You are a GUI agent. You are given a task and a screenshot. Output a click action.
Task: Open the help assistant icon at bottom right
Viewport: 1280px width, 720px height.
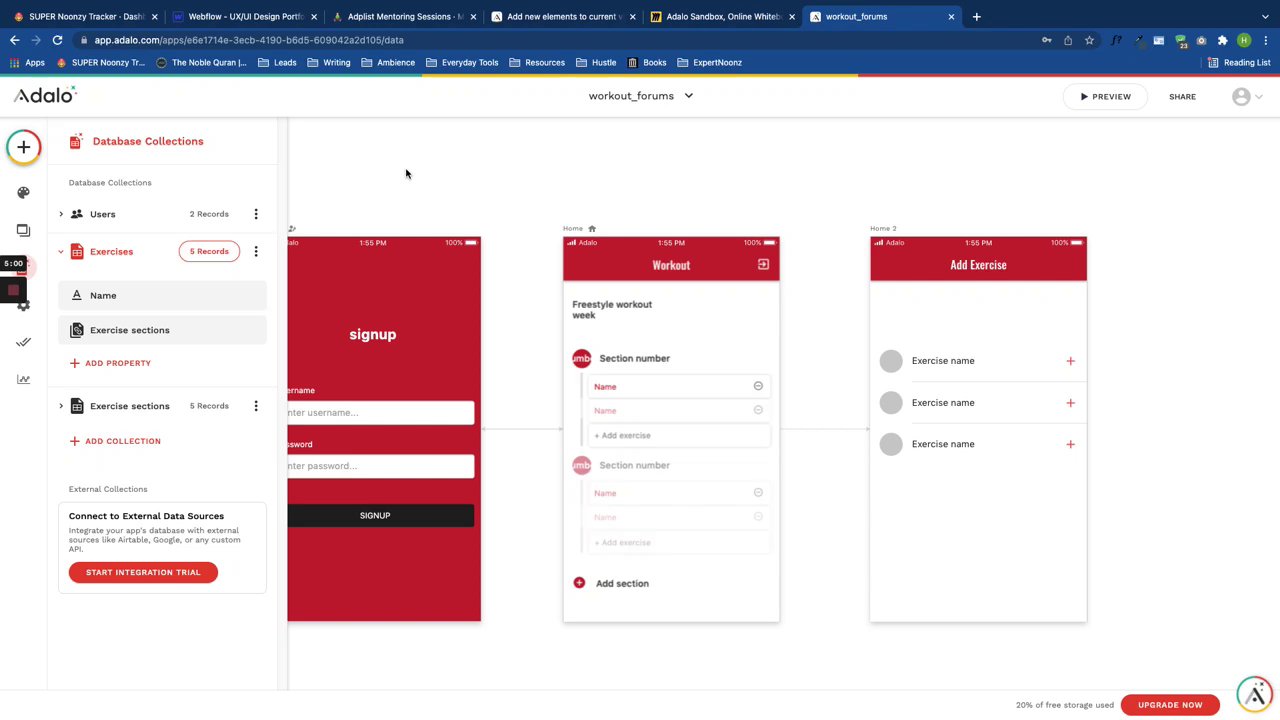tap(1255, 694)
